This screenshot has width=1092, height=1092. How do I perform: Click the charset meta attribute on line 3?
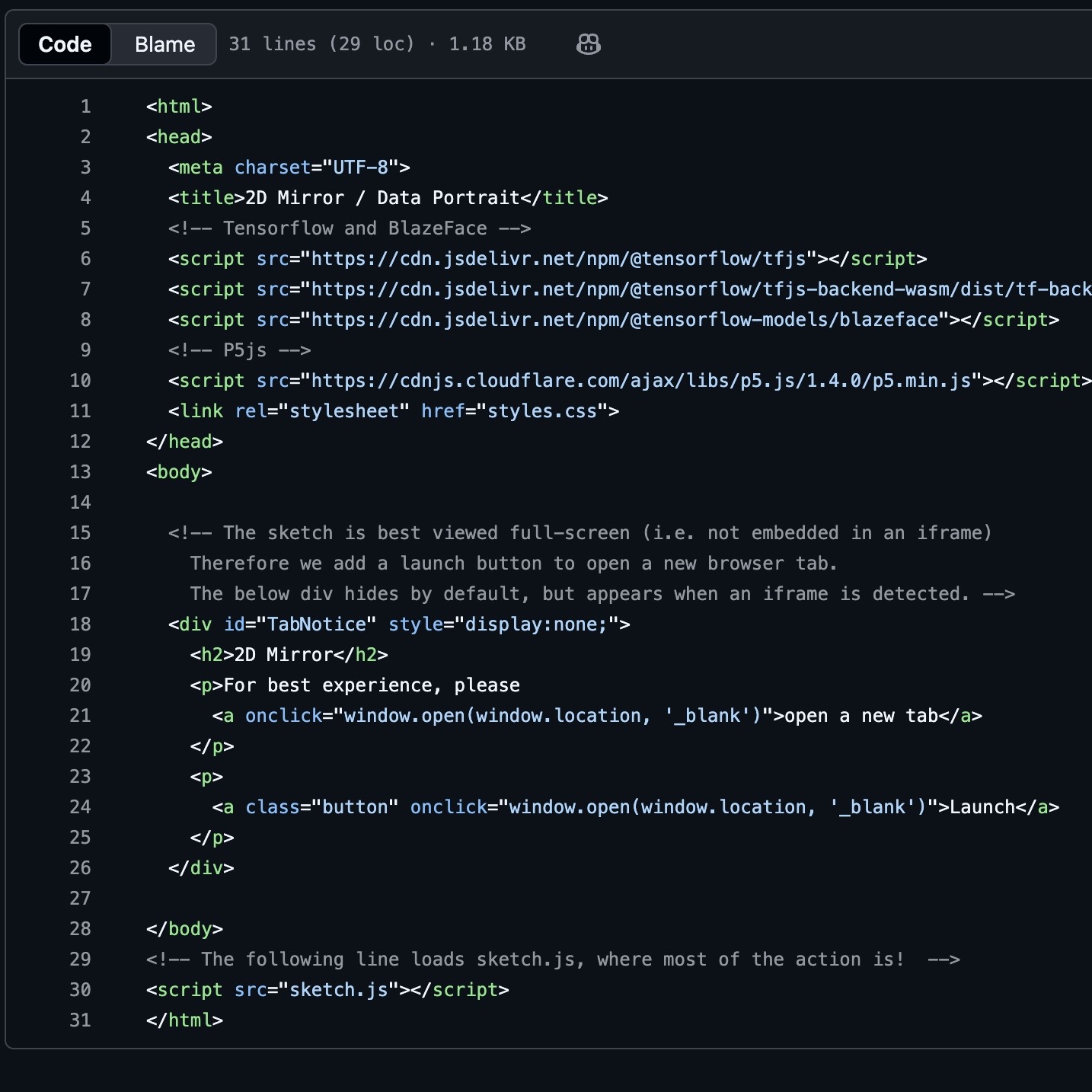[273, 168]
